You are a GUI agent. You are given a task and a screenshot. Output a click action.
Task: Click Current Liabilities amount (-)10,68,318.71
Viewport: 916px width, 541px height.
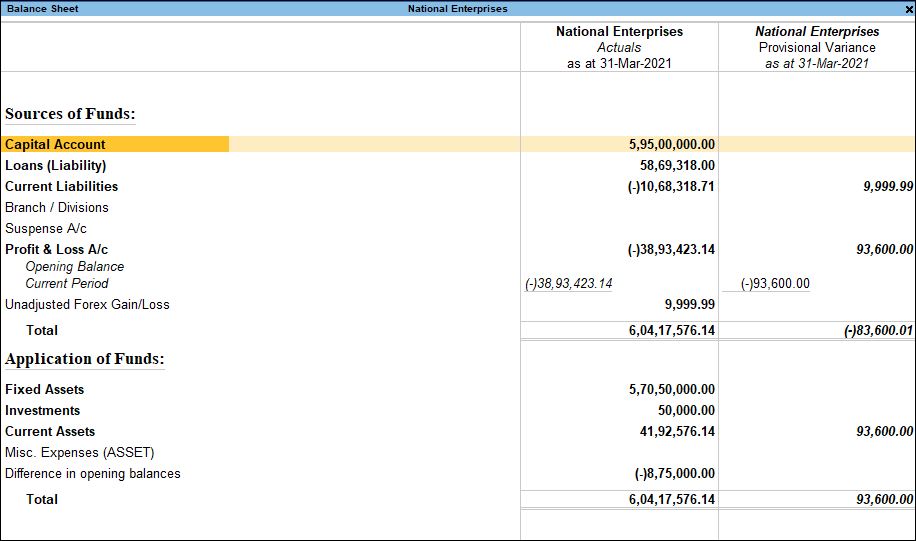pos(671,186)
